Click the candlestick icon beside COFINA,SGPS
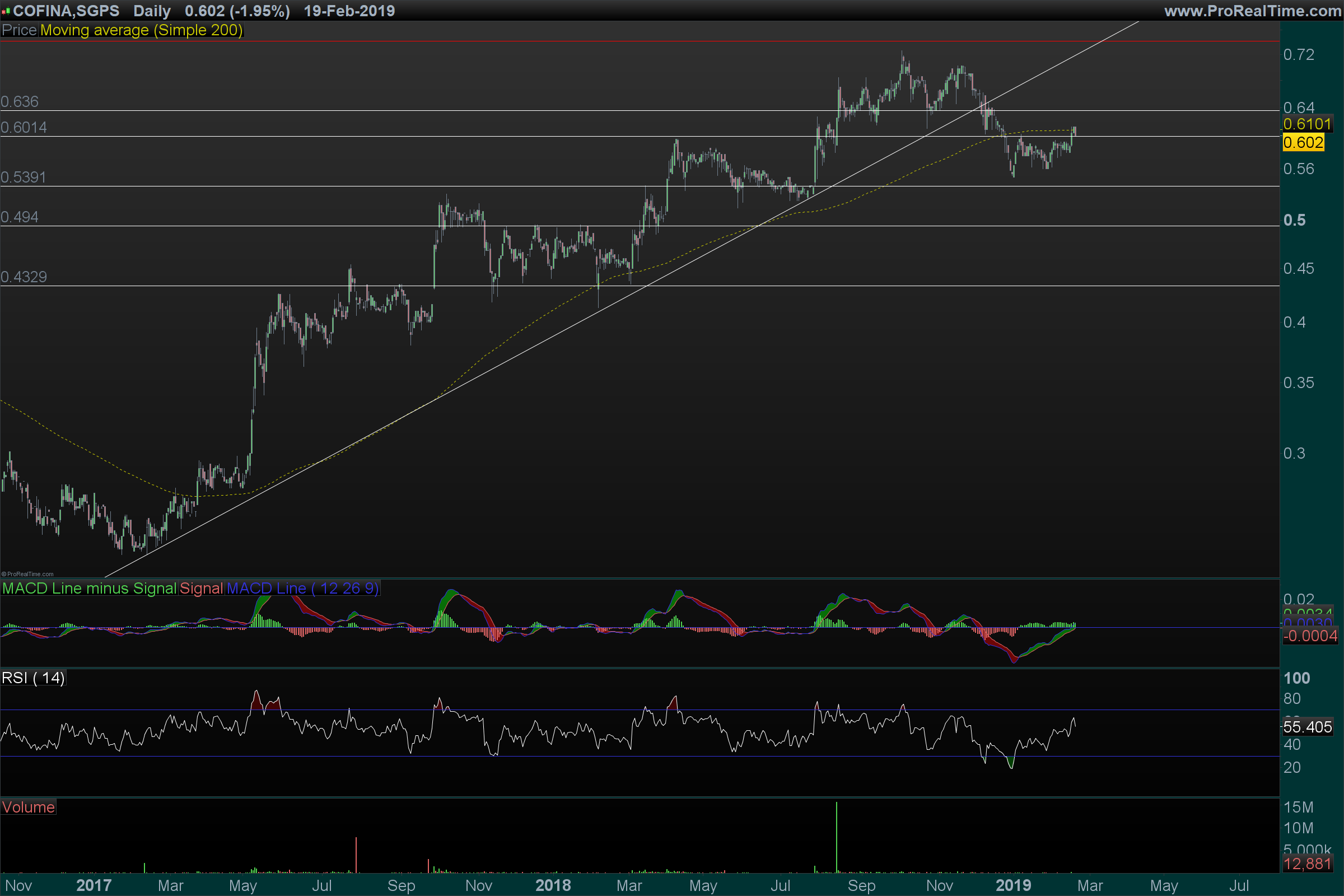This screenshot has width=1344, height=896. click(6, 11)
